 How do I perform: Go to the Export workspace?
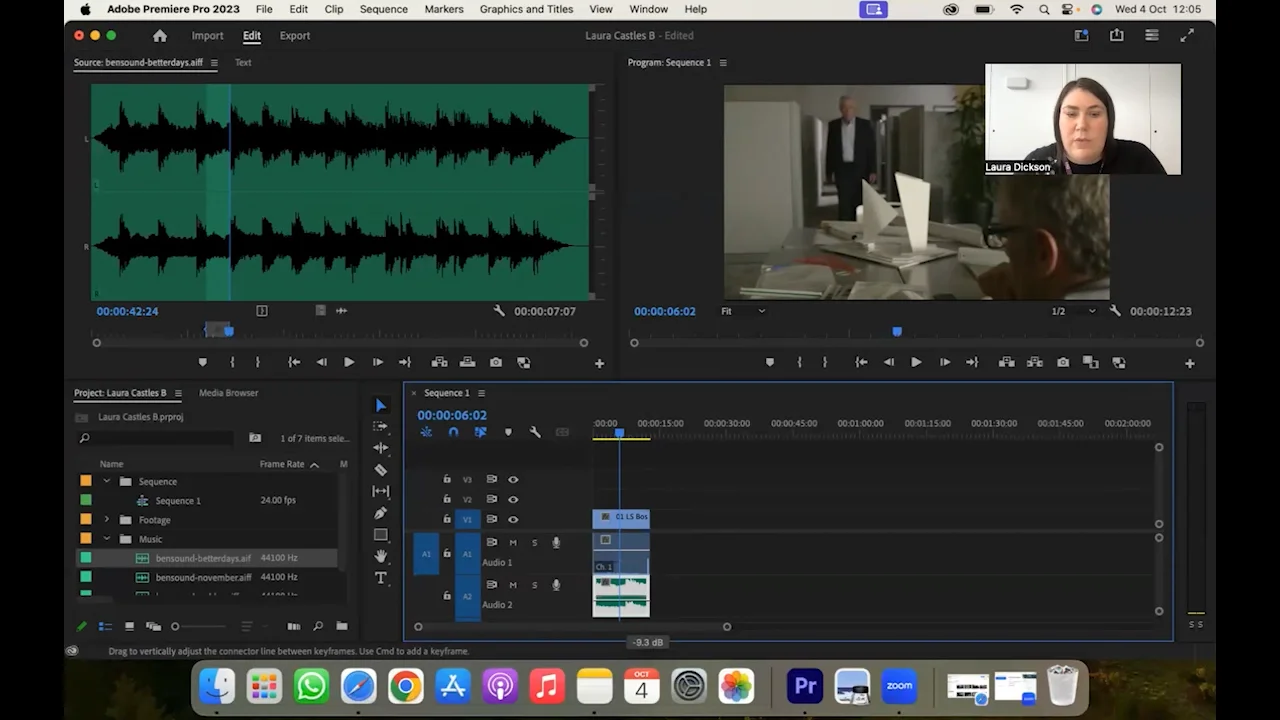pyautogui.click(x=295, y=36)
